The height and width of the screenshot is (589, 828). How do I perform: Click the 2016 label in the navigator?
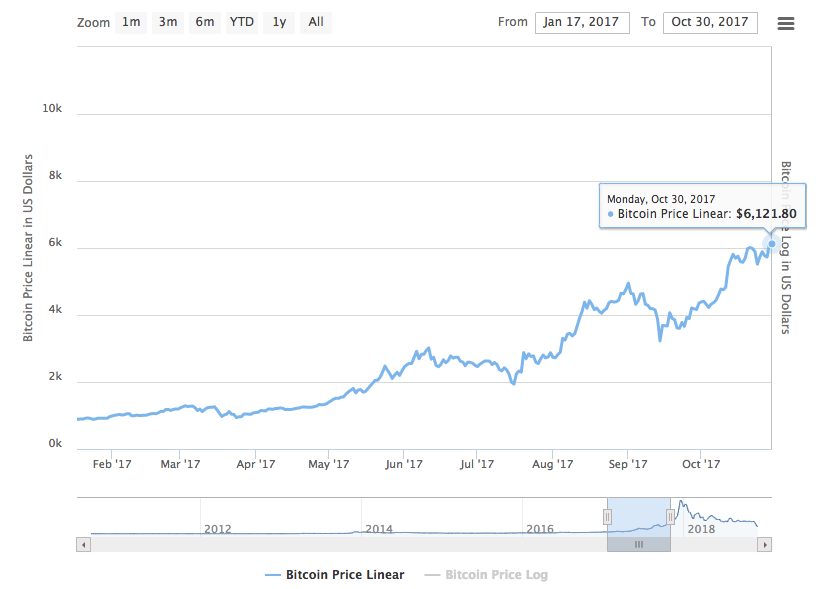pos(540,529)
